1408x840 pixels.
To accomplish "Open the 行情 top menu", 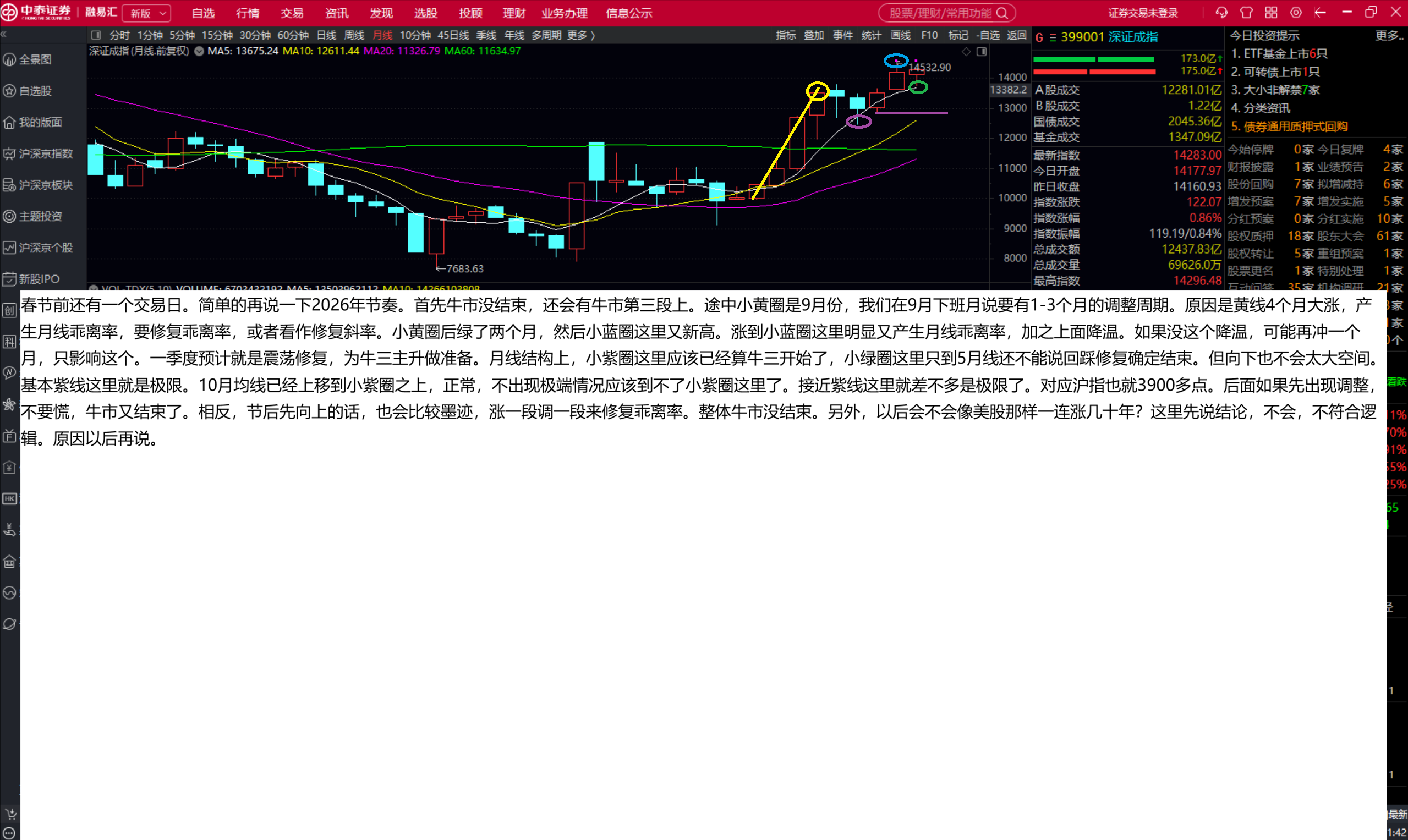I will (x=248, y=13).
